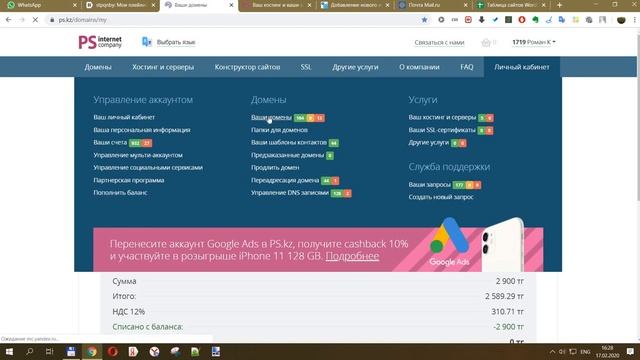Screen dimensions: 640x360
Task: Click the PS Internet Company logo
Action: (100, 42)
